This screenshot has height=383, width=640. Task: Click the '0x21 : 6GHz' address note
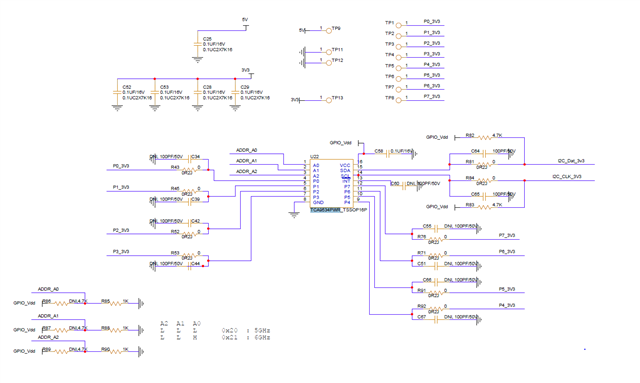246,338
